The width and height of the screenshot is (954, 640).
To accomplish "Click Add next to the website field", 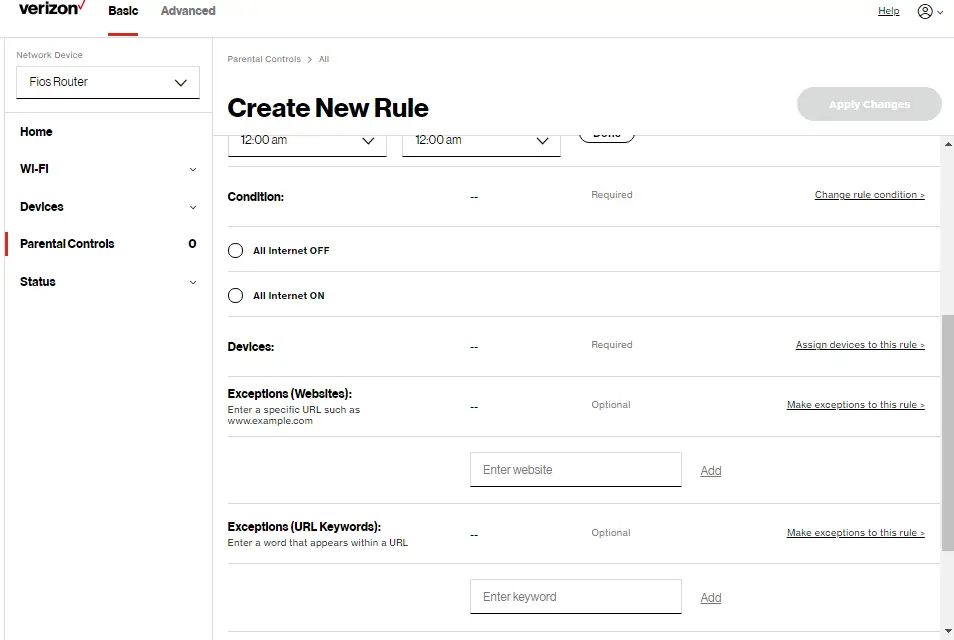I will point(710,470).
